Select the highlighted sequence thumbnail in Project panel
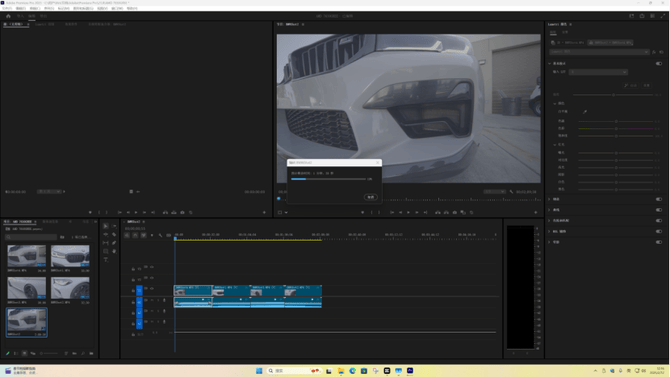 [26, 322]
